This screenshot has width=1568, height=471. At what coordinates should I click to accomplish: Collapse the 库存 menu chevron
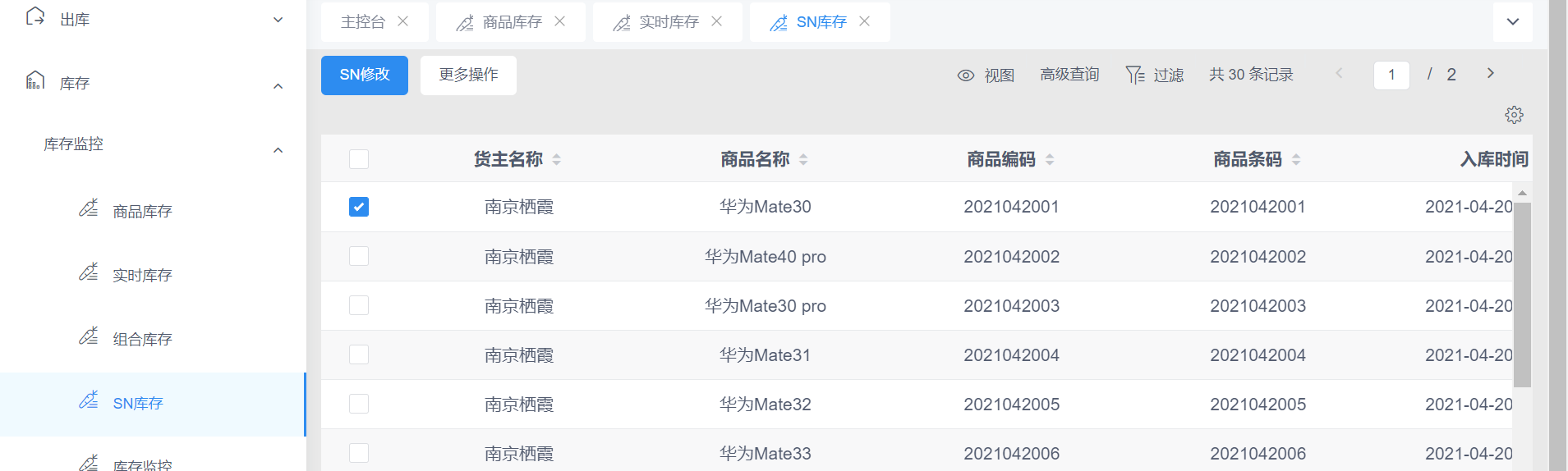click(x=278, y=86)
